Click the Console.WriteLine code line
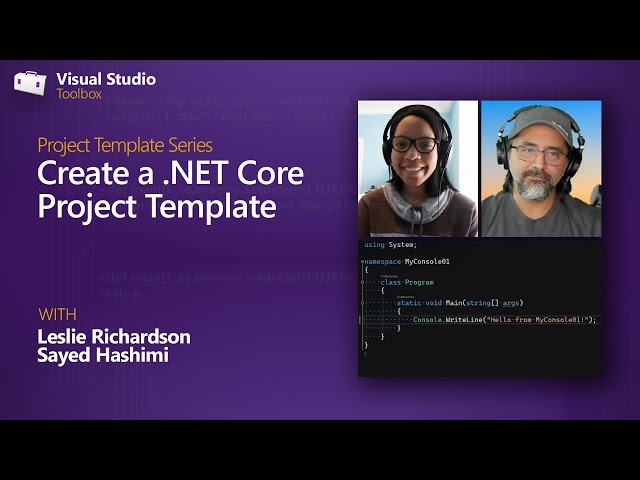 504,320
